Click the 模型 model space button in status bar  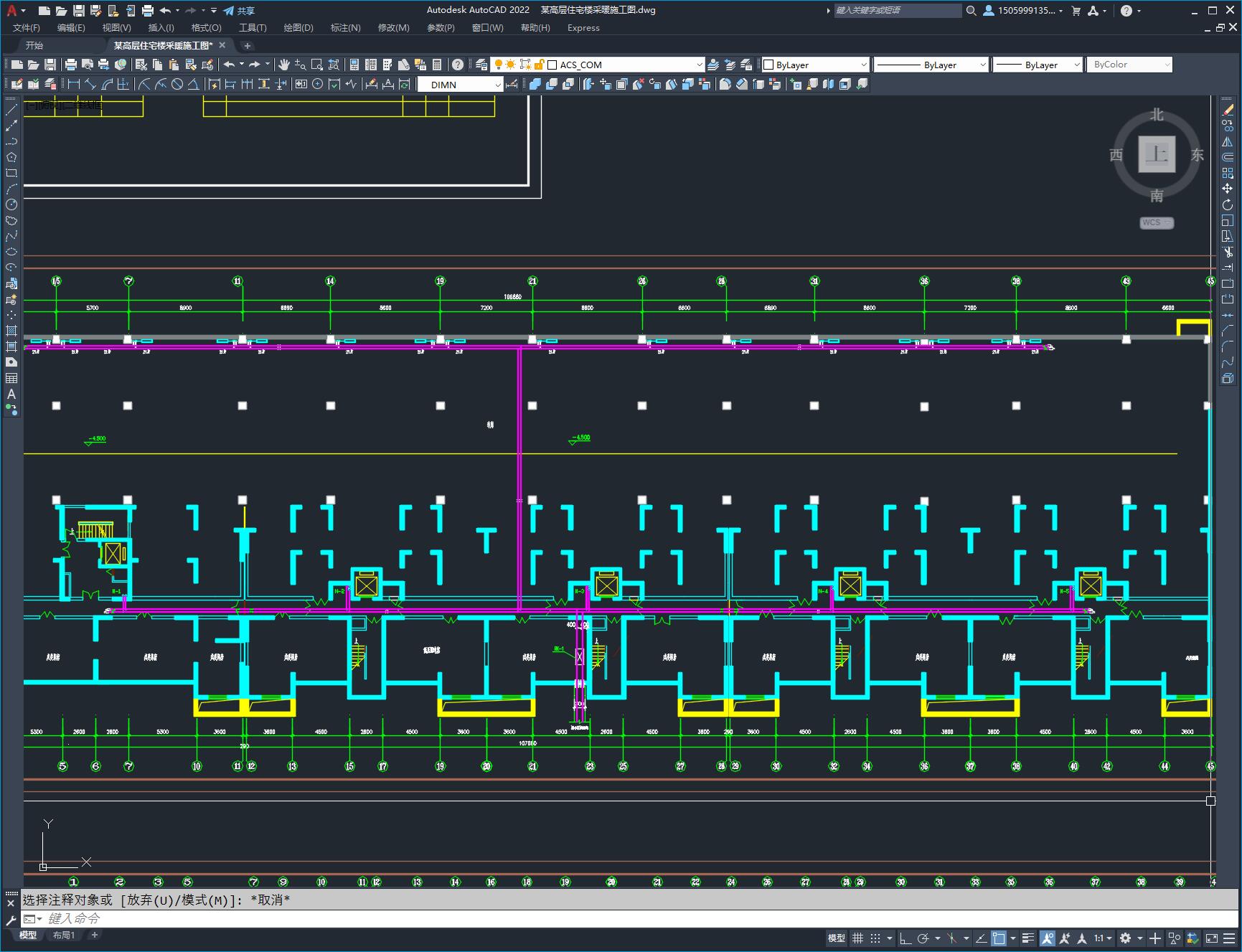[837, 938]
